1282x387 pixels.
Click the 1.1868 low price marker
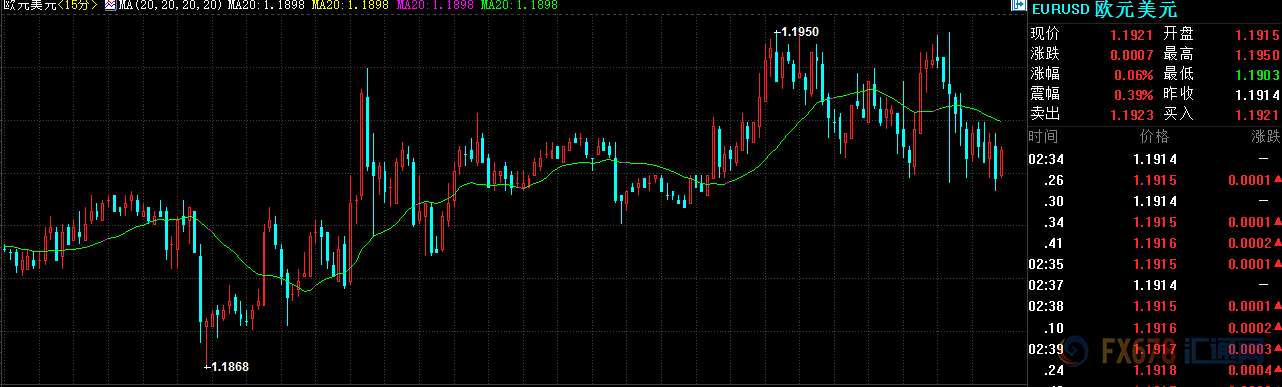[227, 367]
